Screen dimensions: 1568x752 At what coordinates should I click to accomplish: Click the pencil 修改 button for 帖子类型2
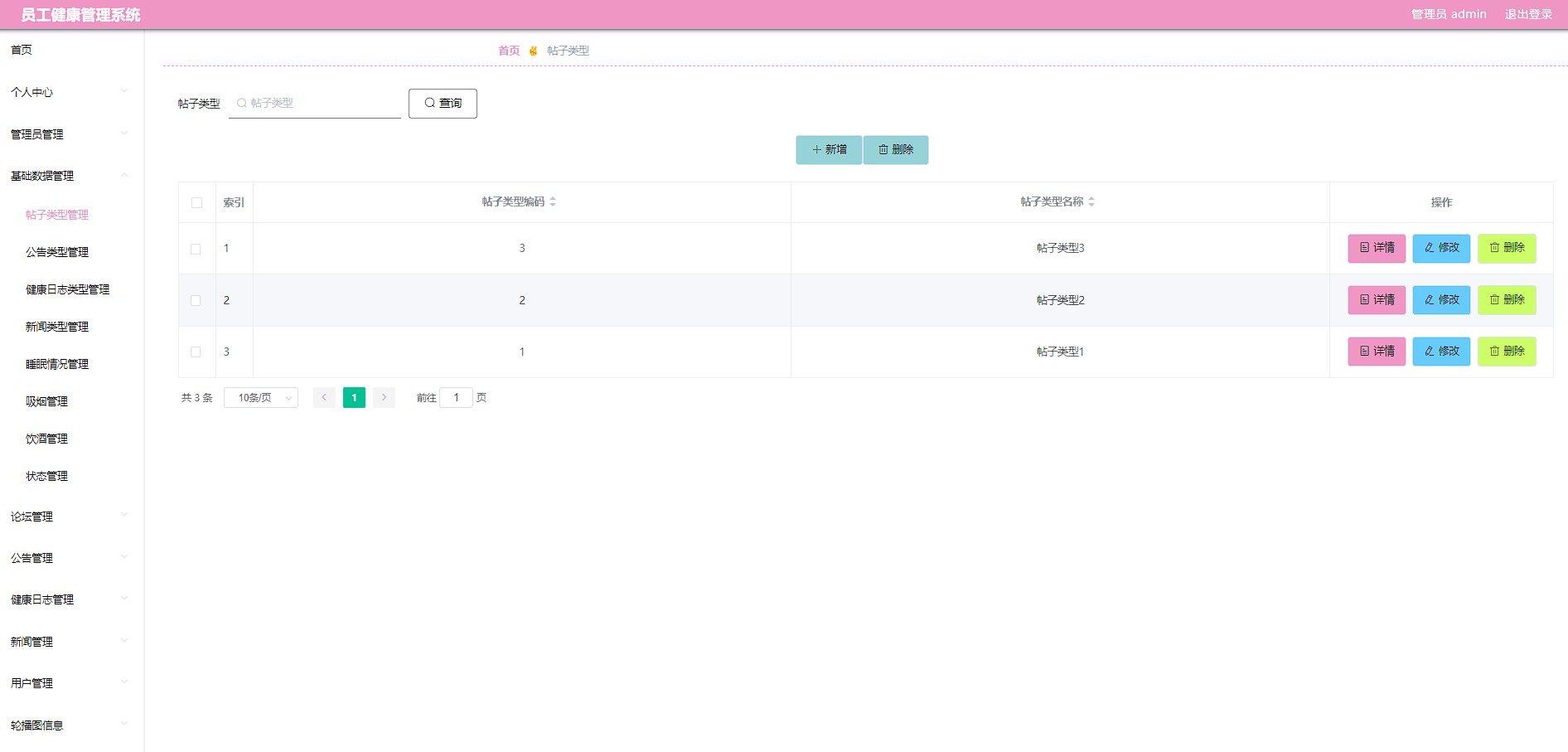tap(1441, 300)
